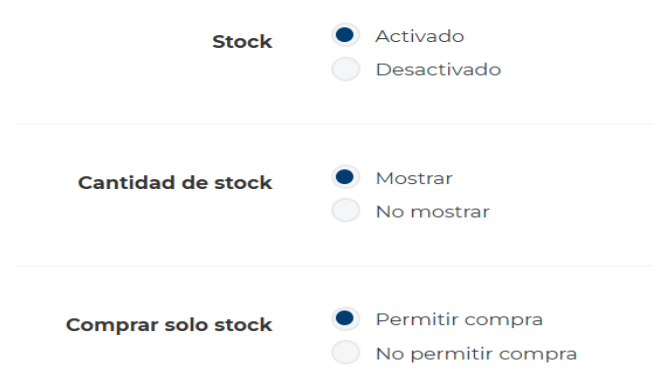Click the No mostrar label text

point(432,212)
